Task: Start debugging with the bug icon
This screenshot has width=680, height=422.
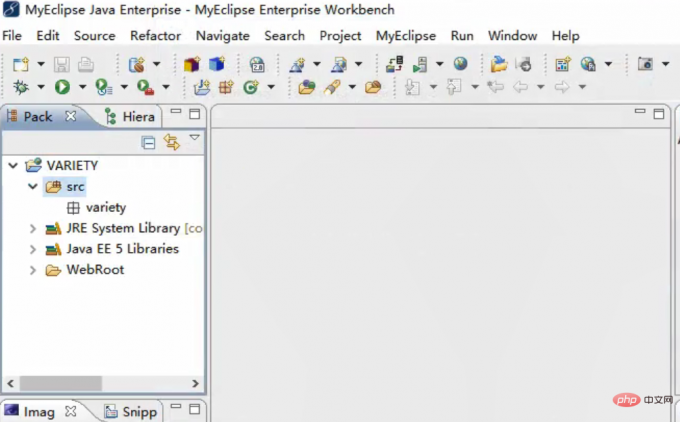Action: coord(20,87)
